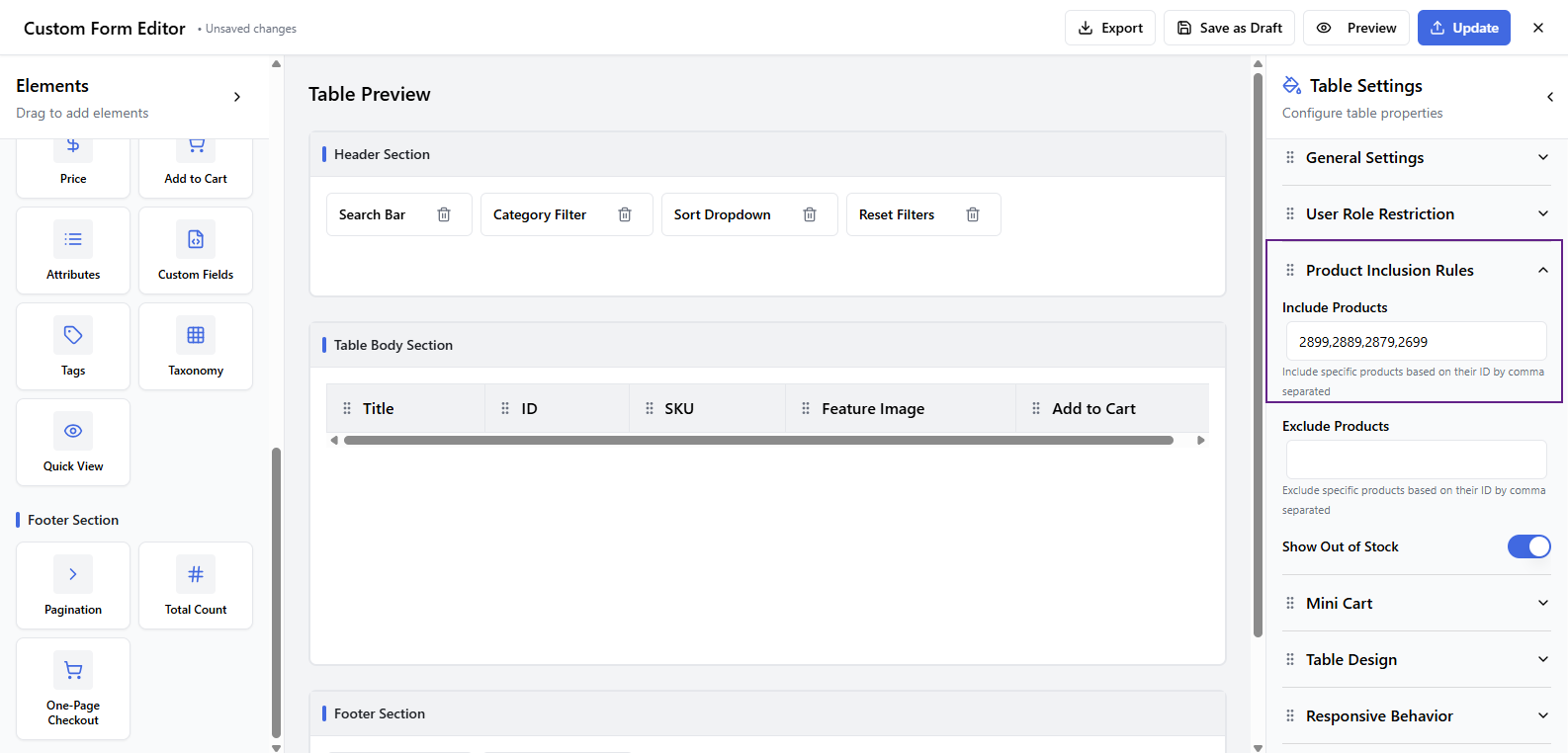Click the Update button

coord(1463,28)
